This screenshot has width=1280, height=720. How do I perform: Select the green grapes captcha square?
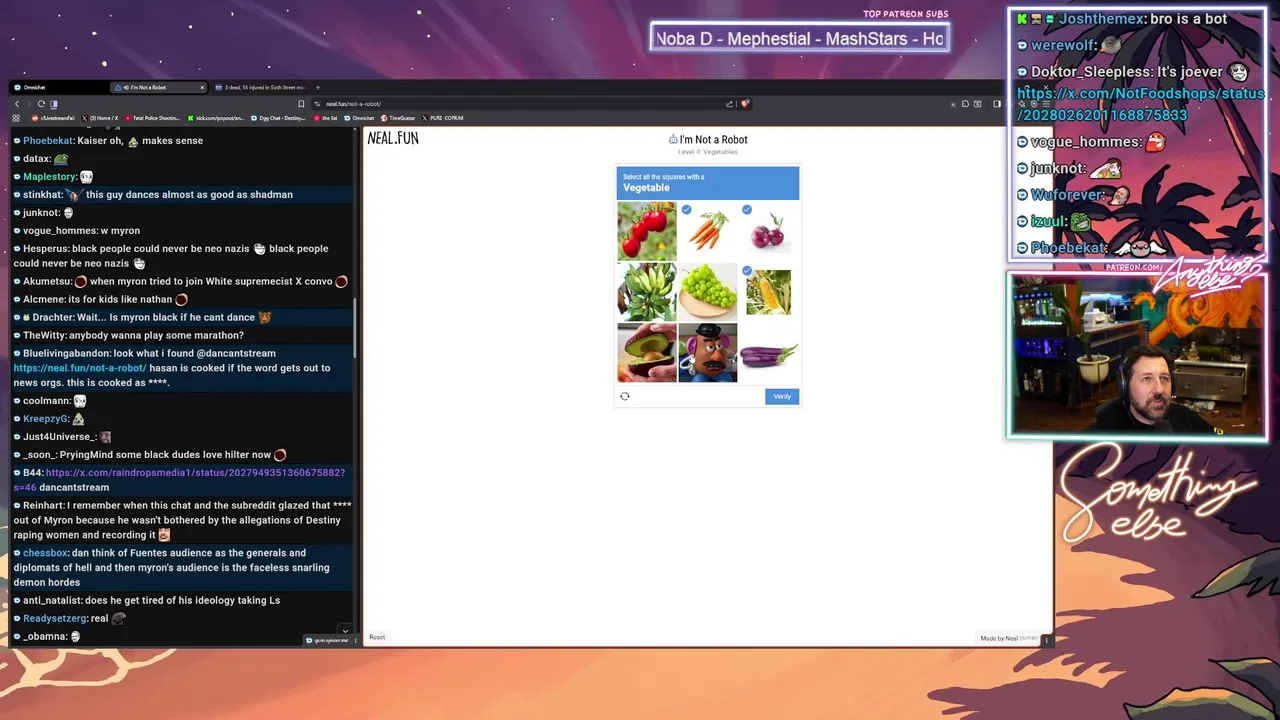tap(708, 292)
